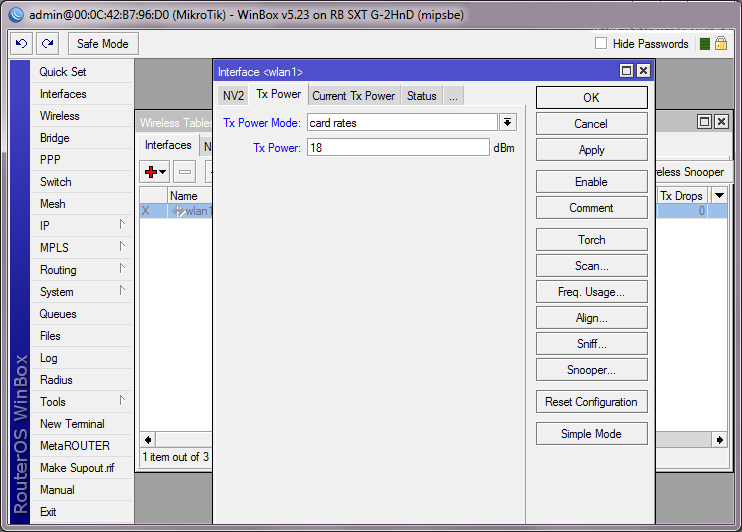
Task: Click the green status indicator icon
Action: [705, 44]
